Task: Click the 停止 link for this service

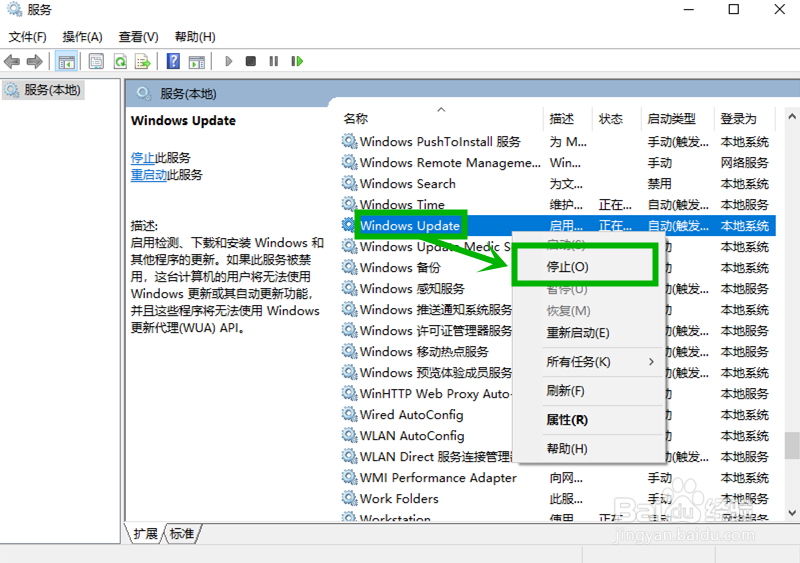Action: pos(142,158)
